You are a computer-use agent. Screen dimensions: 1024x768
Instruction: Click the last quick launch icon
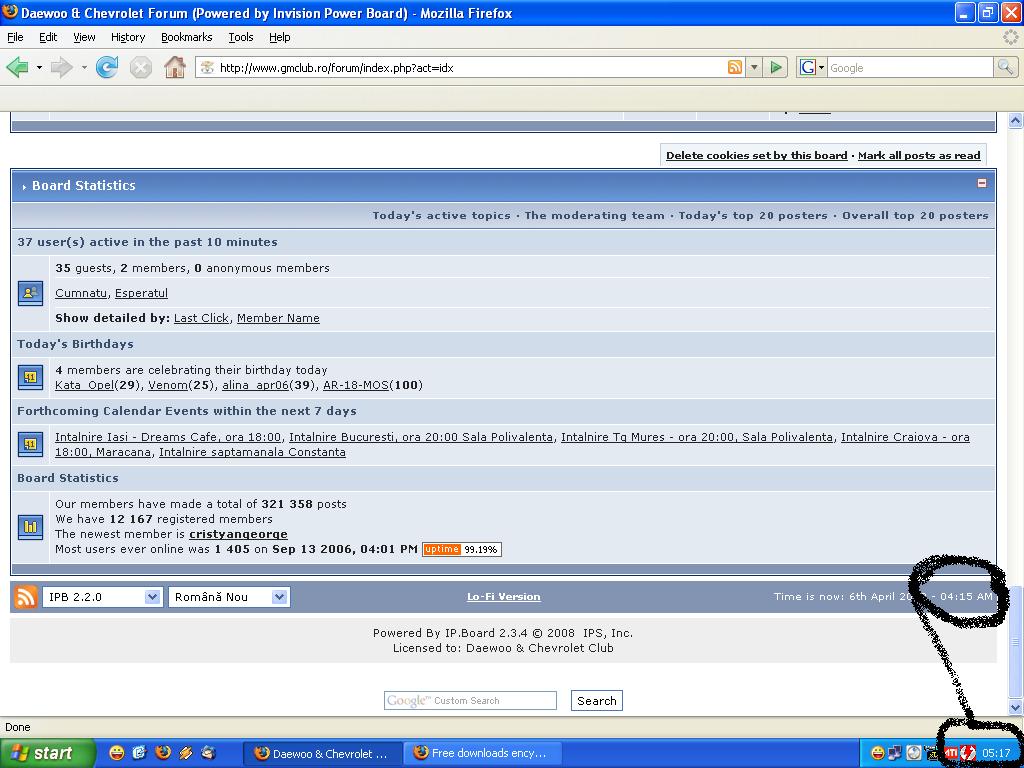209,753
